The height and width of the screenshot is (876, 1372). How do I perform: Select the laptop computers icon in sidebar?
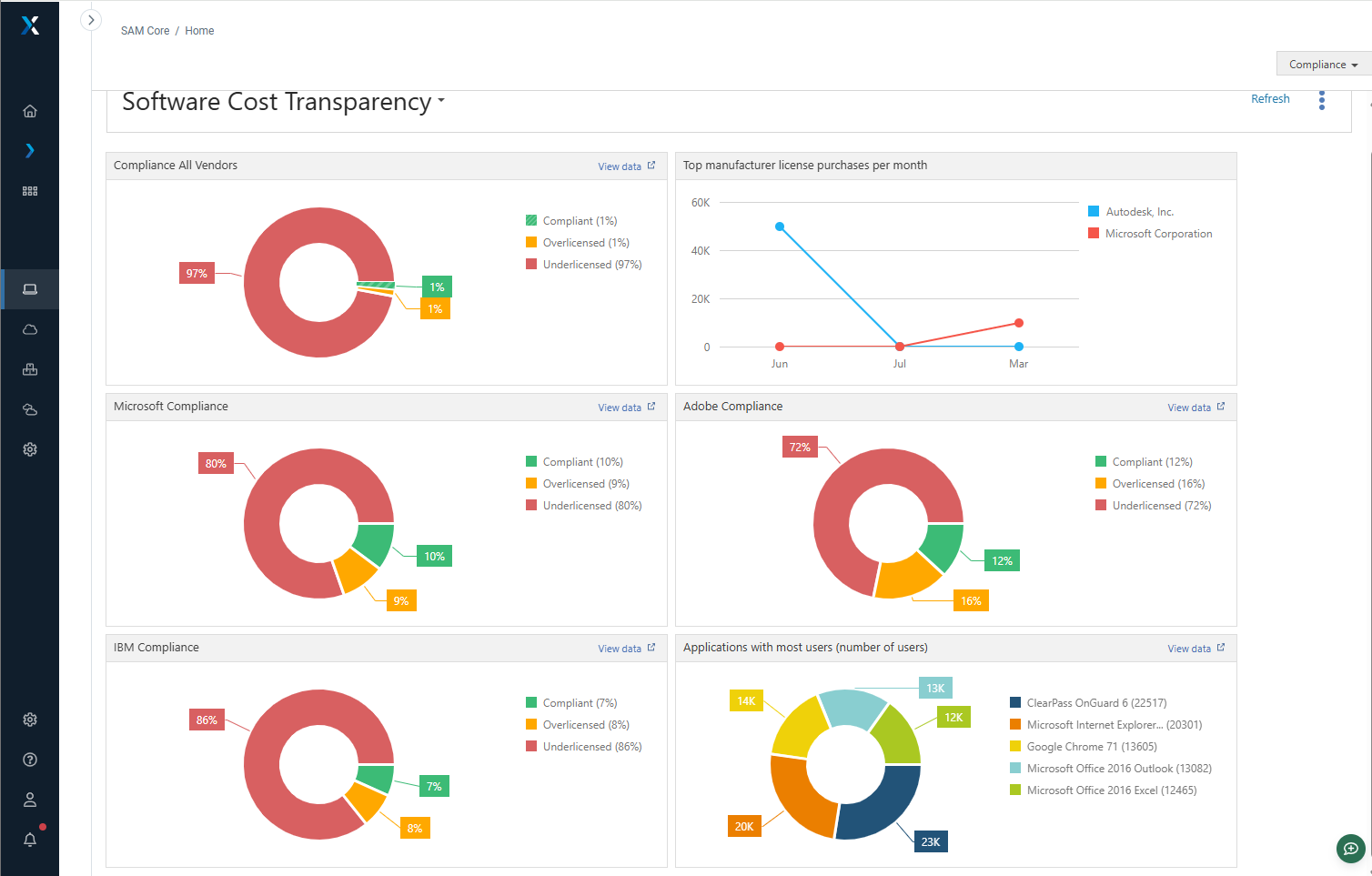30,289
